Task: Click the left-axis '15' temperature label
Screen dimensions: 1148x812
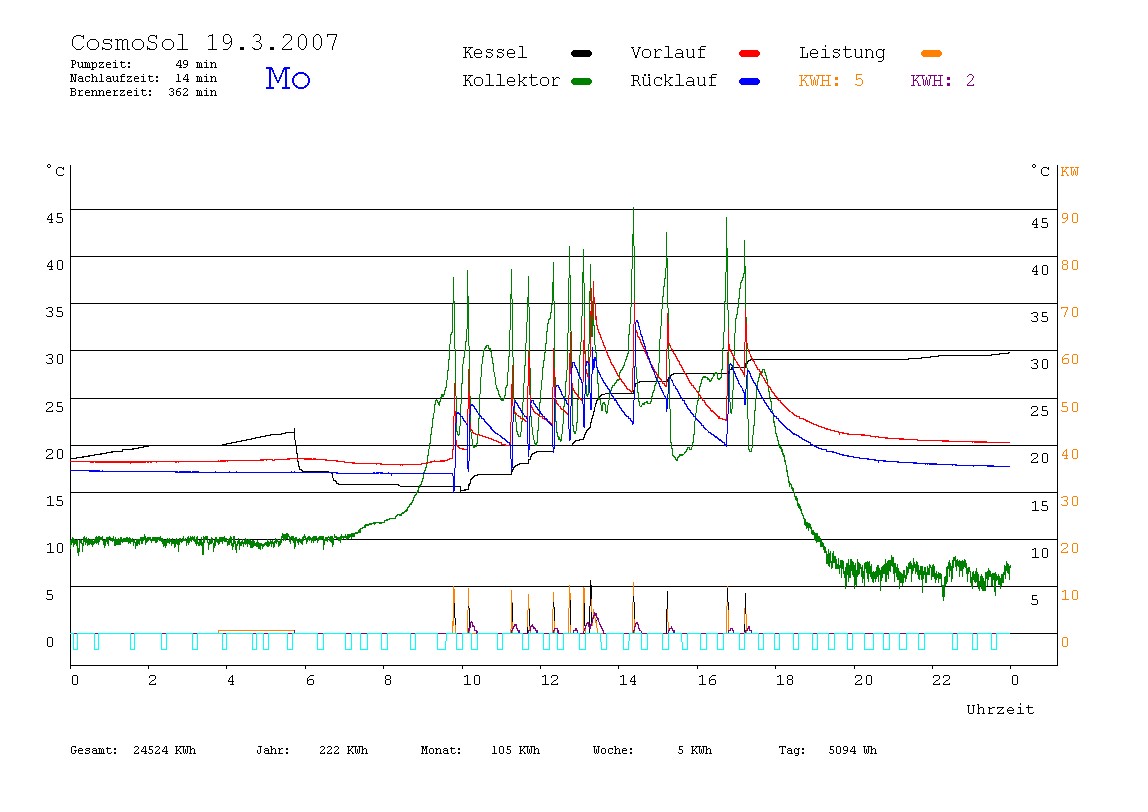Action: tap(55, 501)
